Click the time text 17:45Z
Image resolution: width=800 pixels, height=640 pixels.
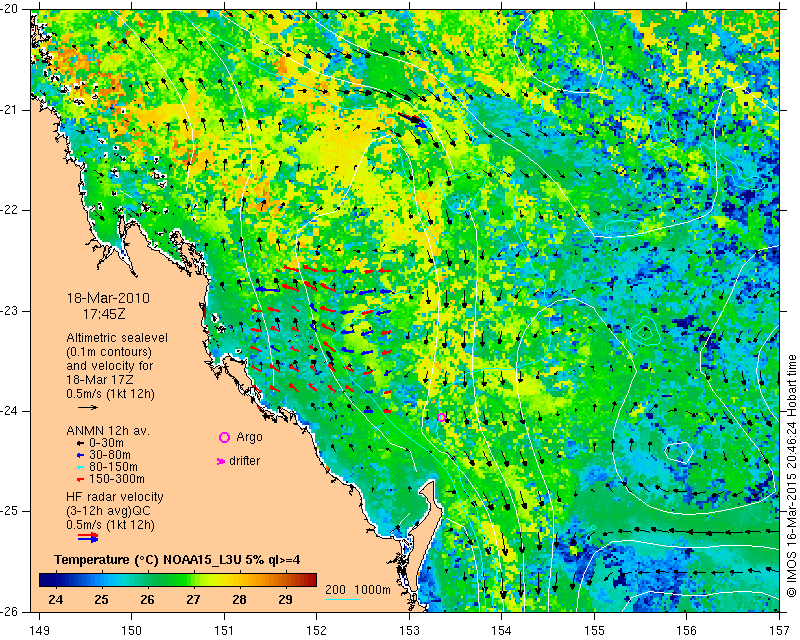click(104, 314)
